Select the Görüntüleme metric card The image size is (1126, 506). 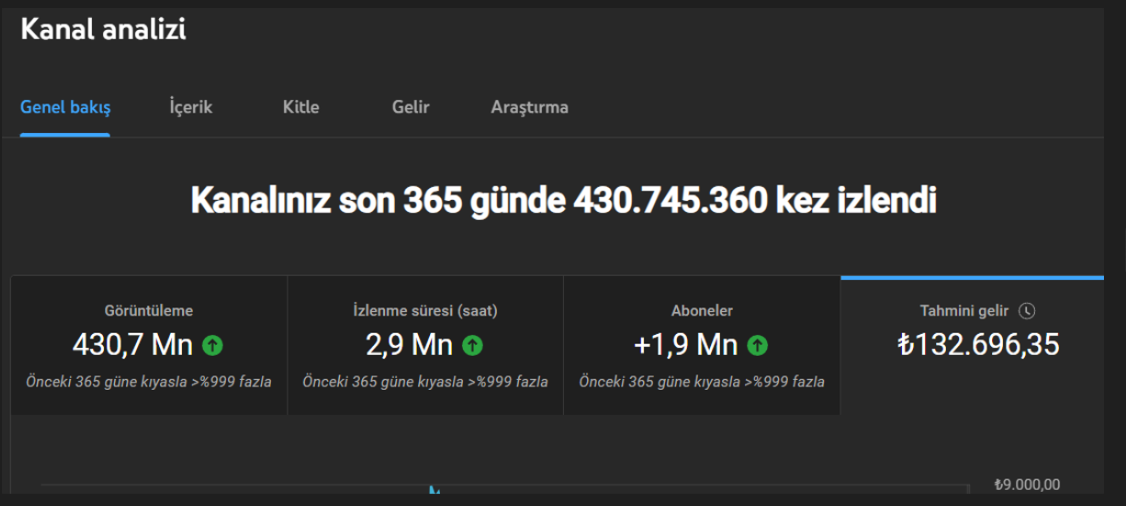[149, 345]
